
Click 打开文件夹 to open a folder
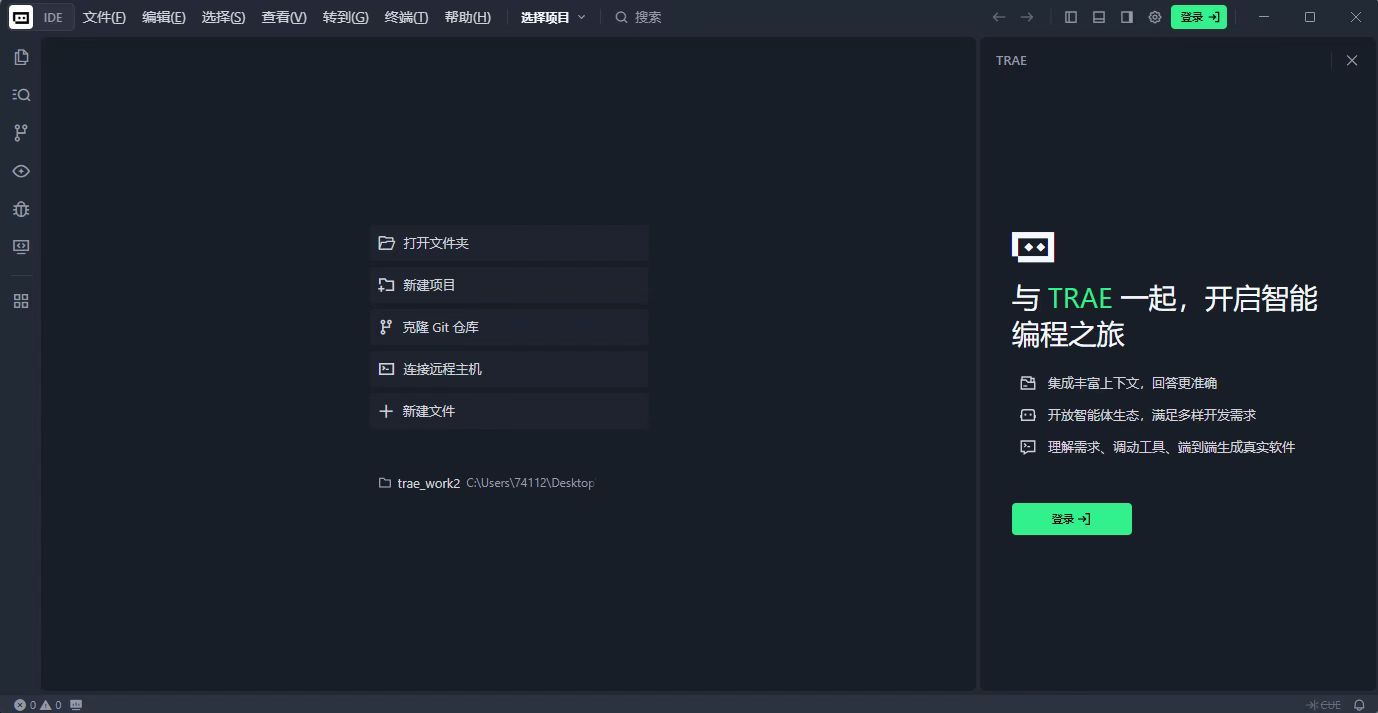[509, 243]
